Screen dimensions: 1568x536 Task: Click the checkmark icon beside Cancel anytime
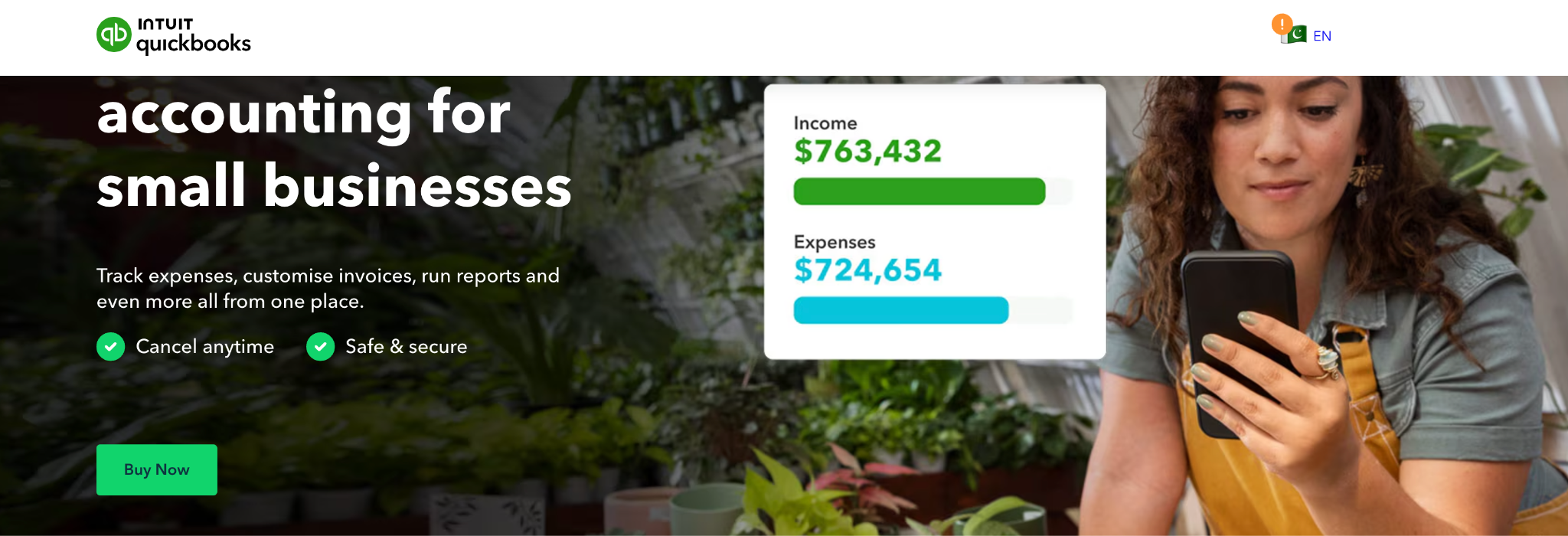tap(111, 346)
